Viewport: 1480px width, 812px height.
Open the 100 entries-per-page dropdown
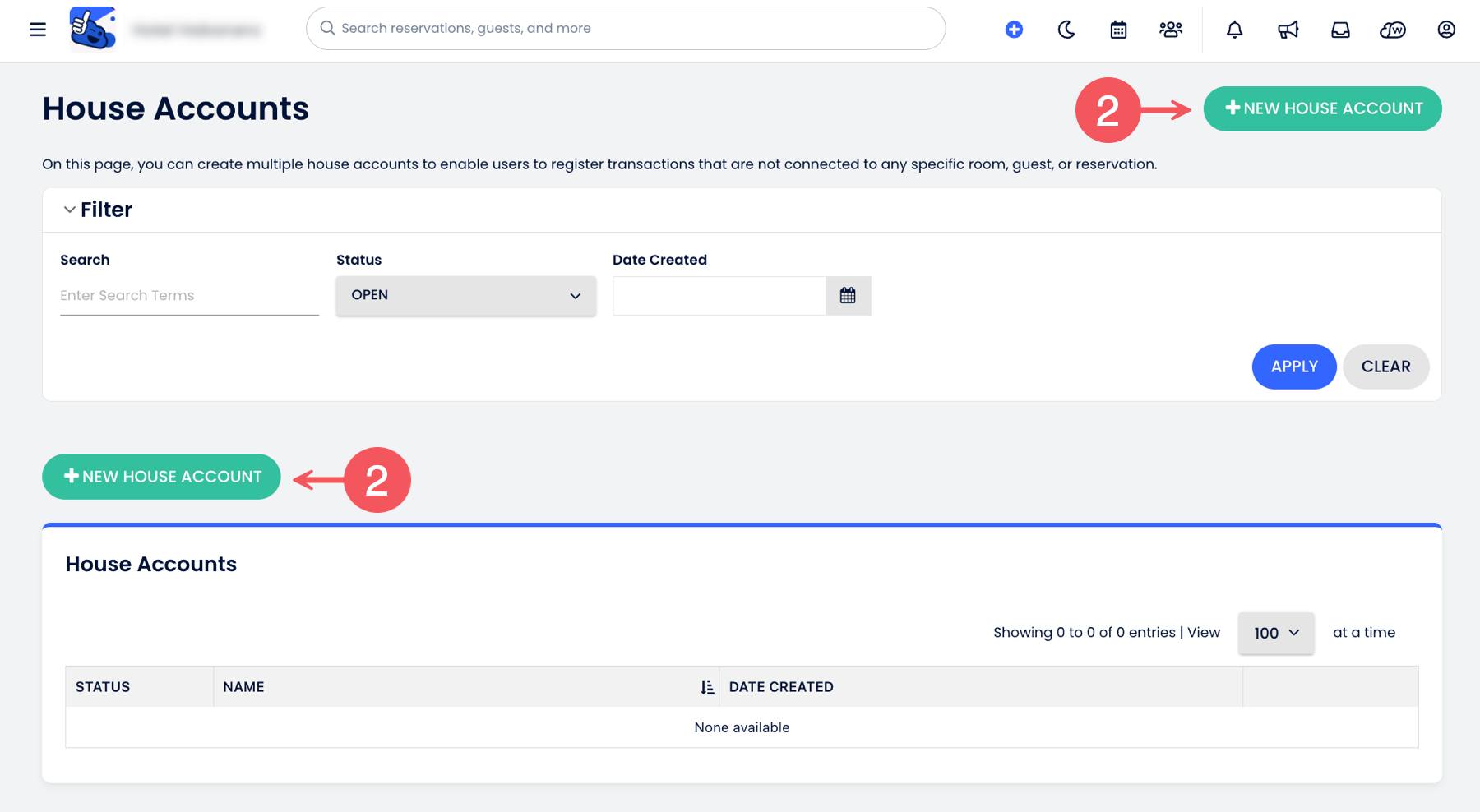(x=1275, y=633)
